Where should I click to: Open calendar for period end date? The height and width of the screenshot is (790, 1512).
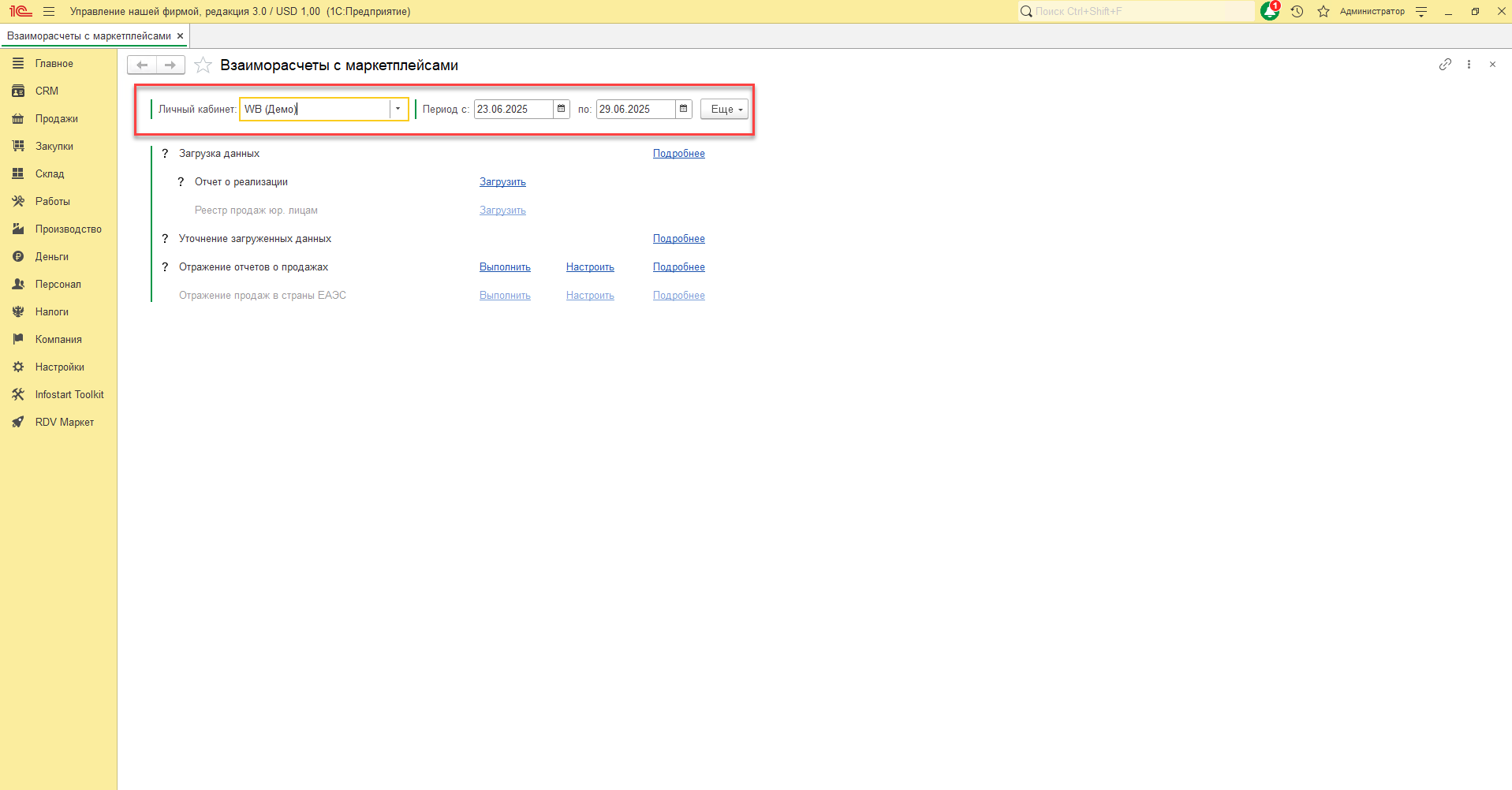pyautogui.click(x=684, y=109)
